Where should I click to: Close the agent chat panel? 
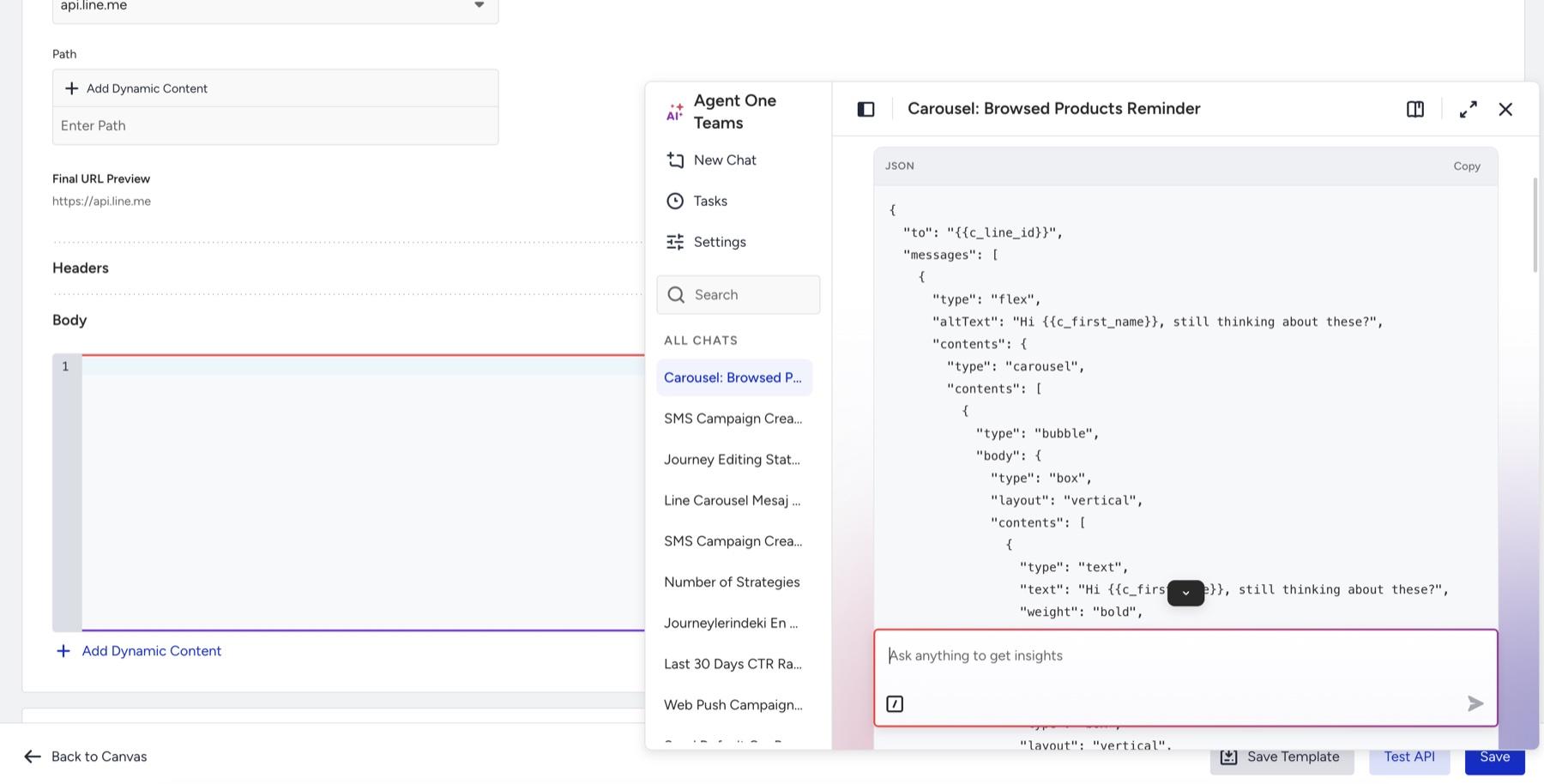[x=1505, y=109]
